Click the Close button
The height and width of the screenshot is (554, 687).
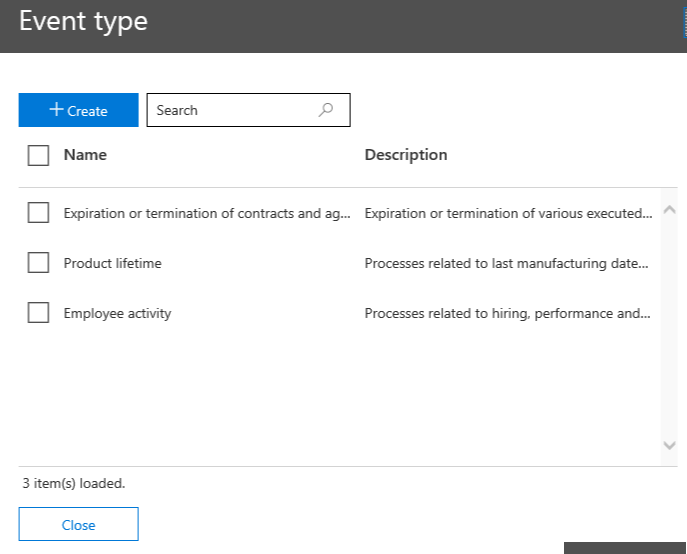click(x=78, y=525)
